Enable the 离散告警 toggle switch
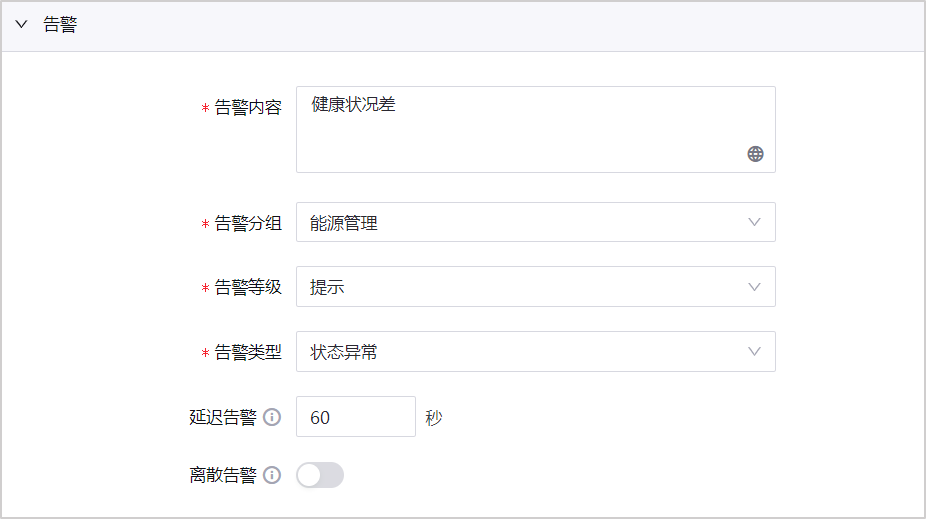The width and height of the screenshot is (926, 519). point(320,475)
